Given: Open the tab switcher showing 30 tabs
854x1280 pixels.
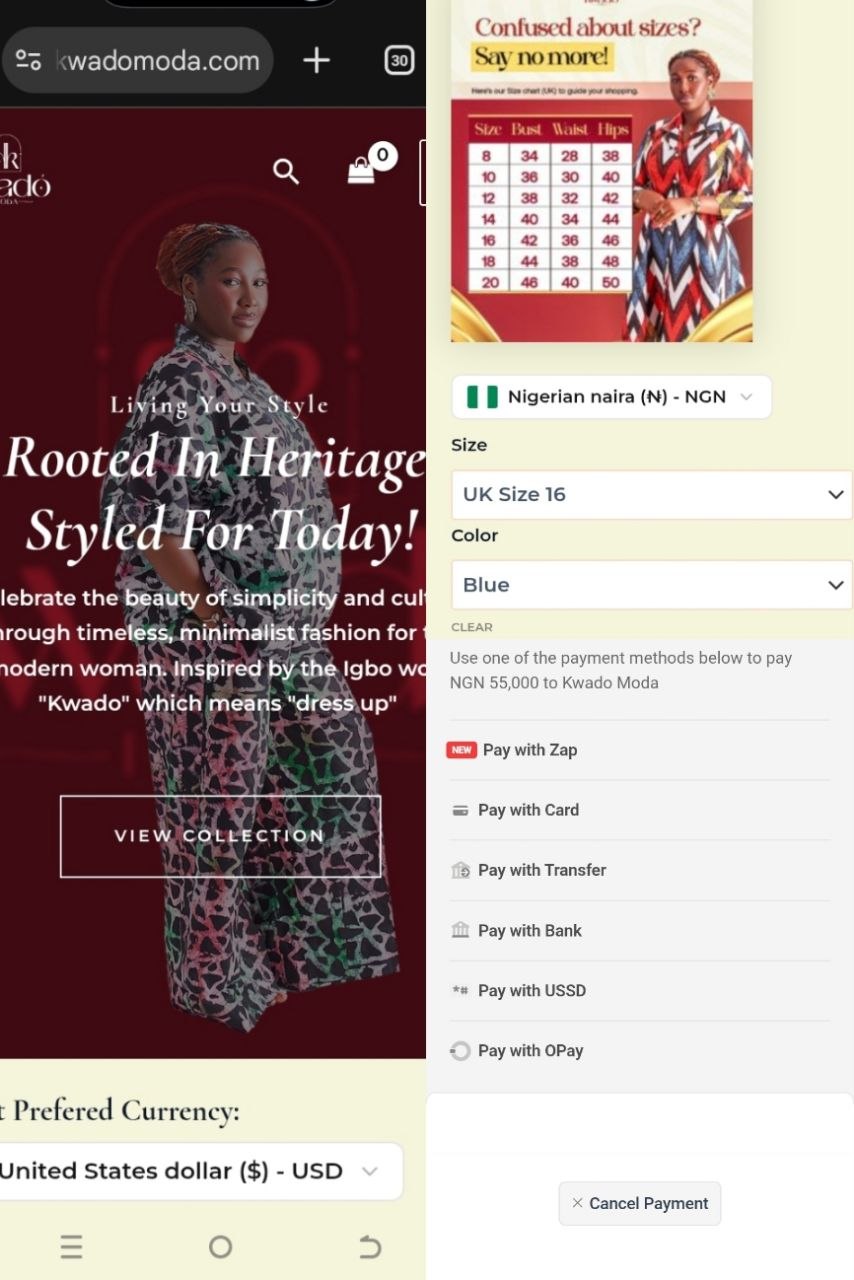Looking at the screenshot, I should pos(399,60).
